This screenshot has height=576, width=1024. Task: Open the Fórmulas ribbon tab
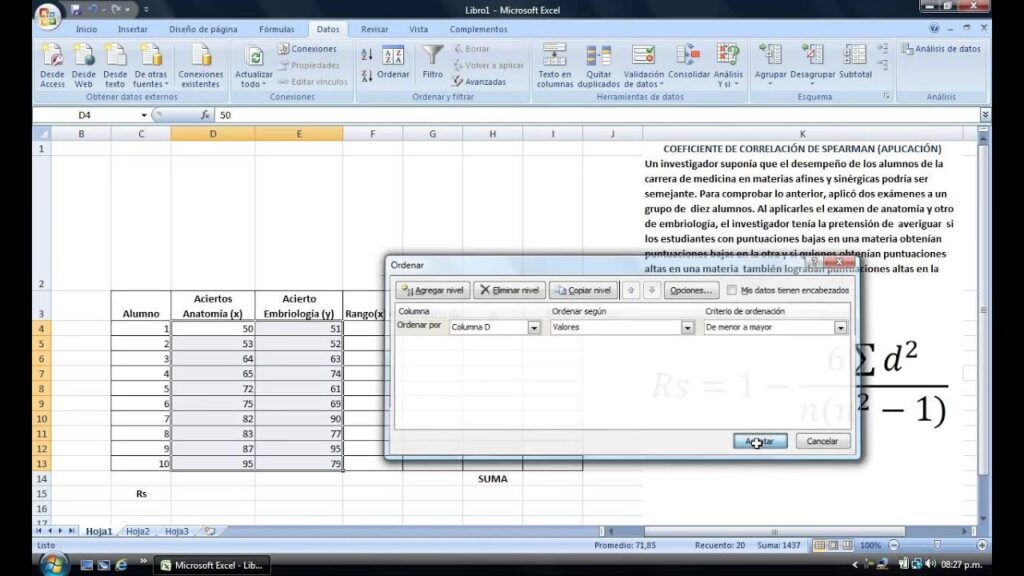[277, 29]
